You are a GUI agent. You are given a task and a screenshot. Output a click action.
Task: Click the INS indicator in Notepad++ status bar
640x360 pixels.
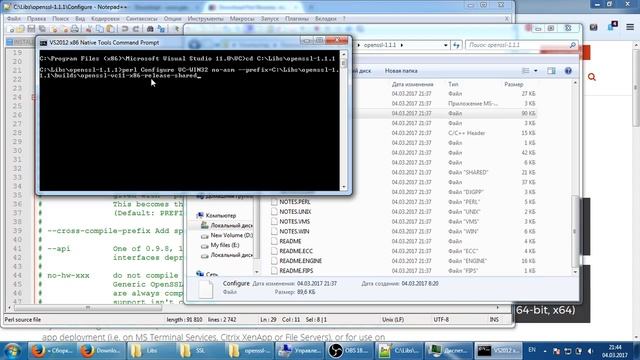(494, 320)
